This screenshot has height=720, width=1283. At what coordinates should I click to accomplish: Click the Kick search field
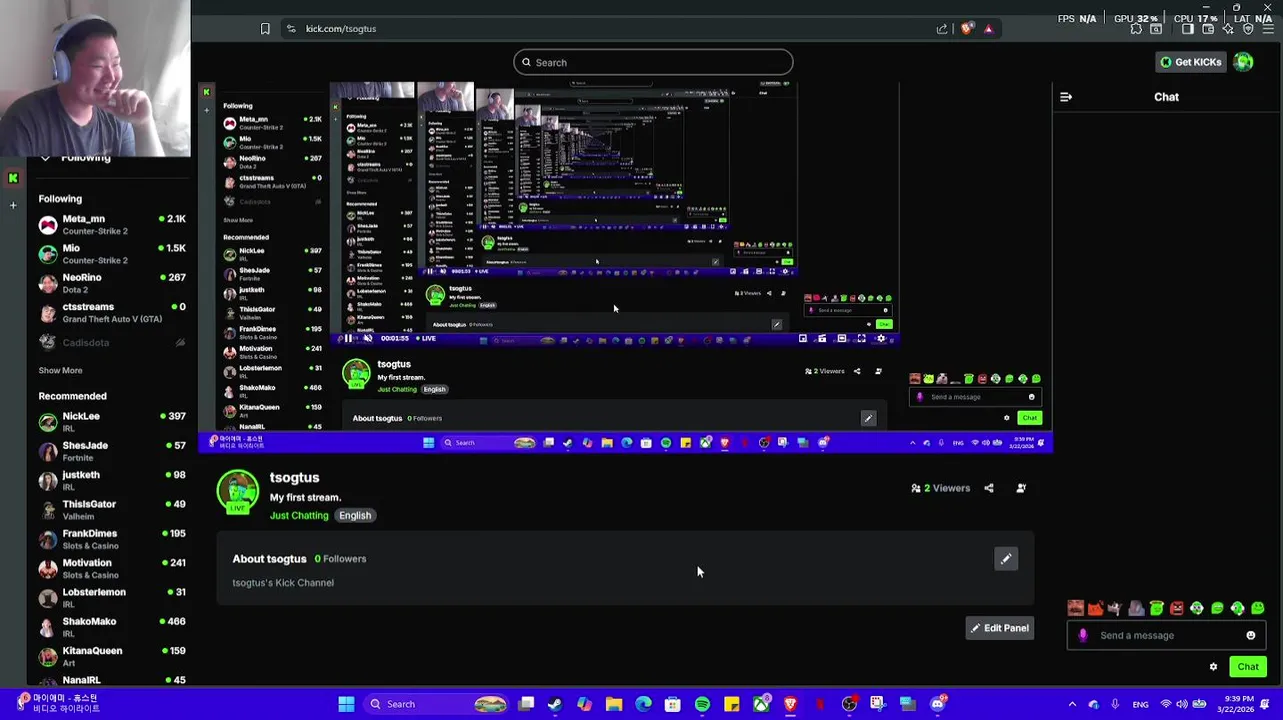point(653,62)
